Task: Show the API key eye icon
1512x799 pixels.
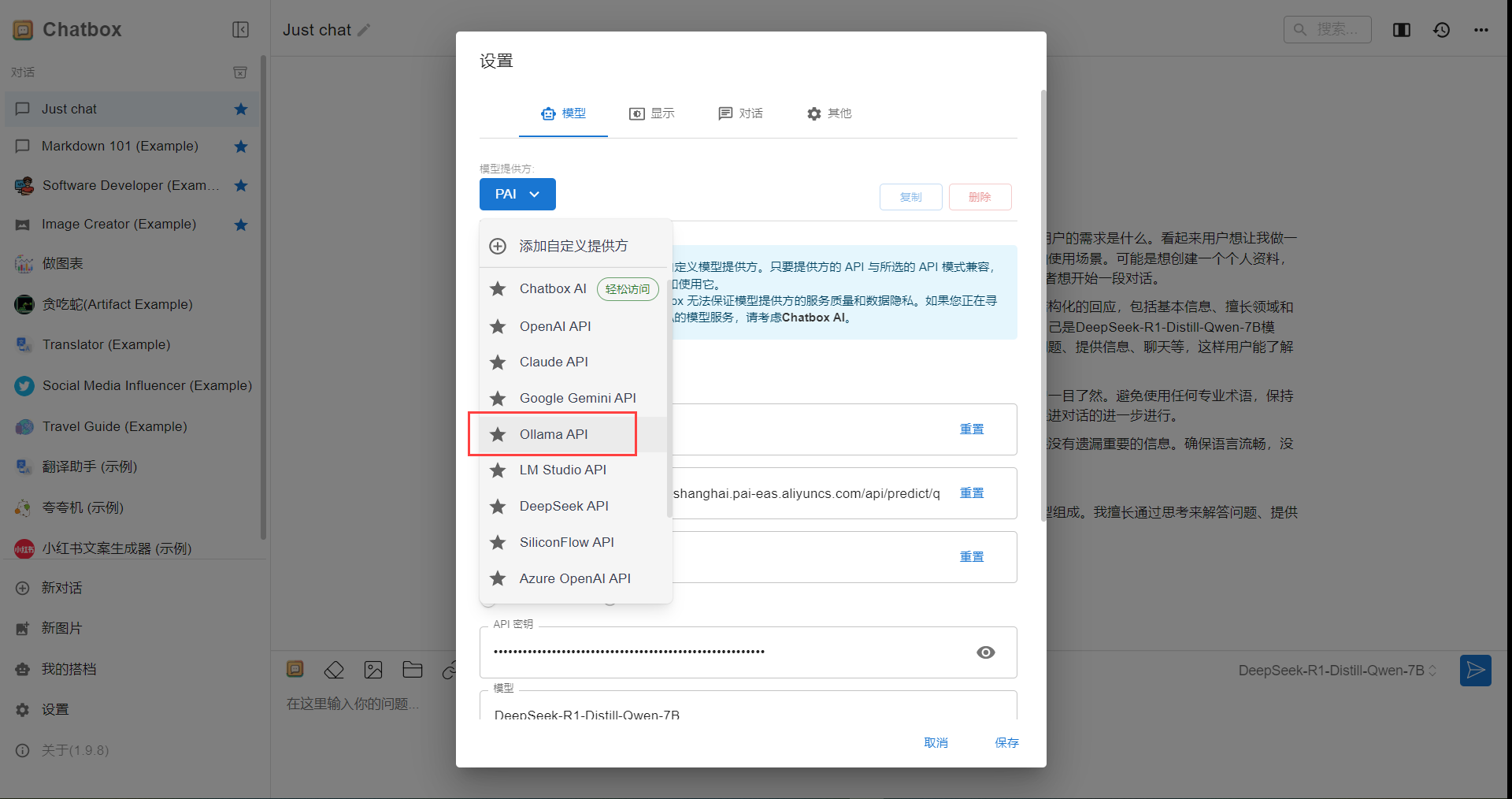Action: (985, 652)
